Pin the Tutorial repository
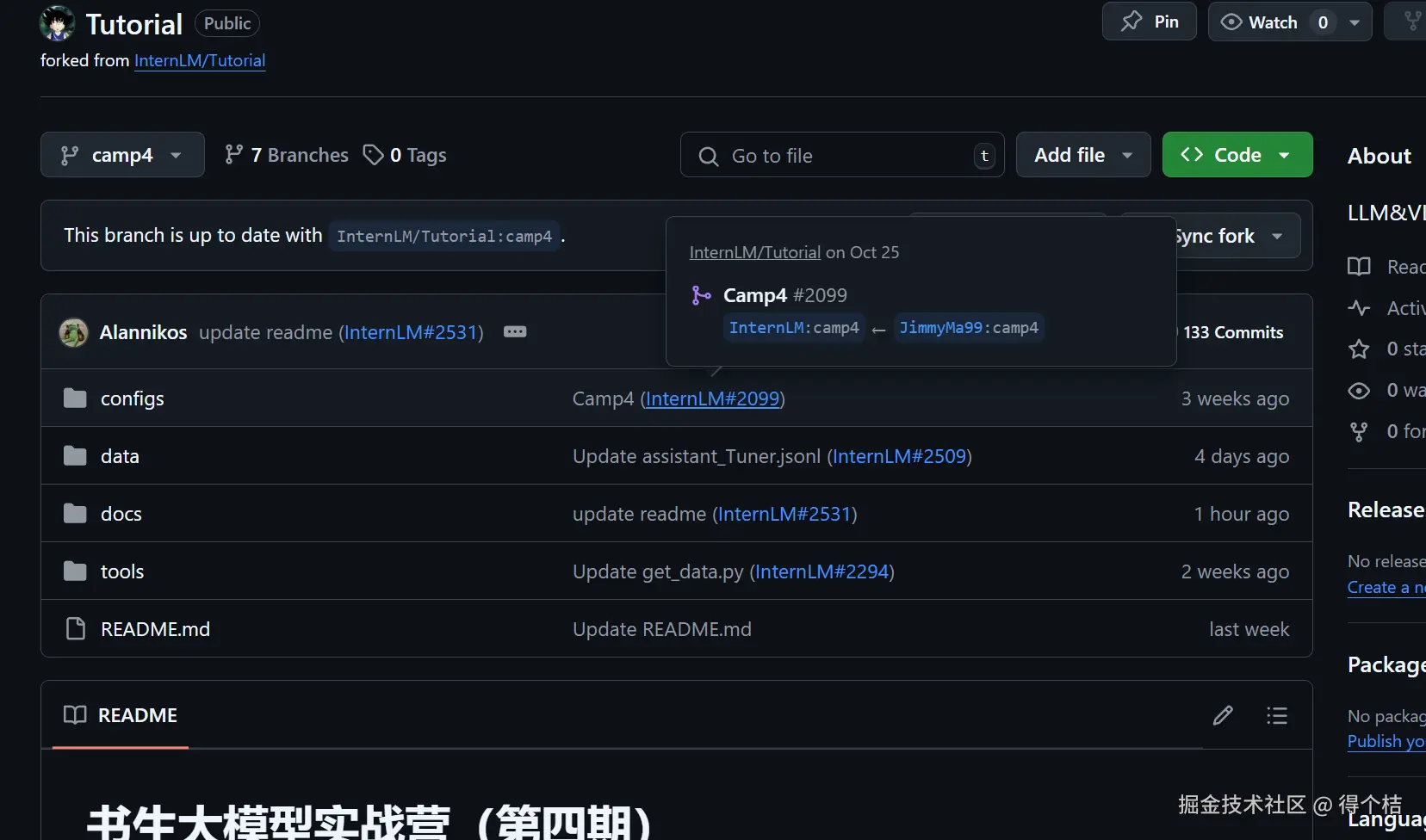 point(1150,22)
